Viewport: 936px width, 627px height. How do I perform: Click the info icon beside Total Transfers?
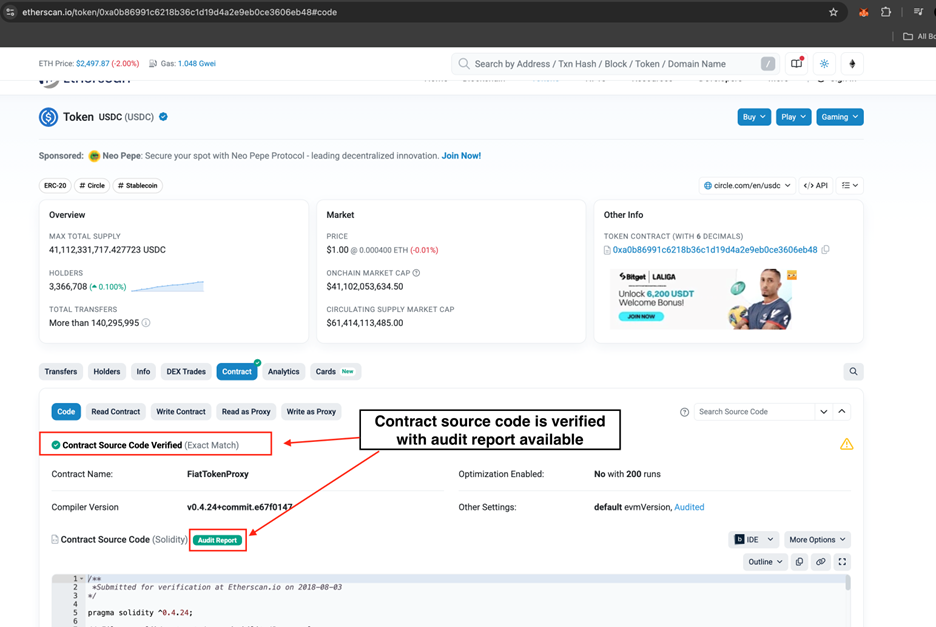click(146, 323)
